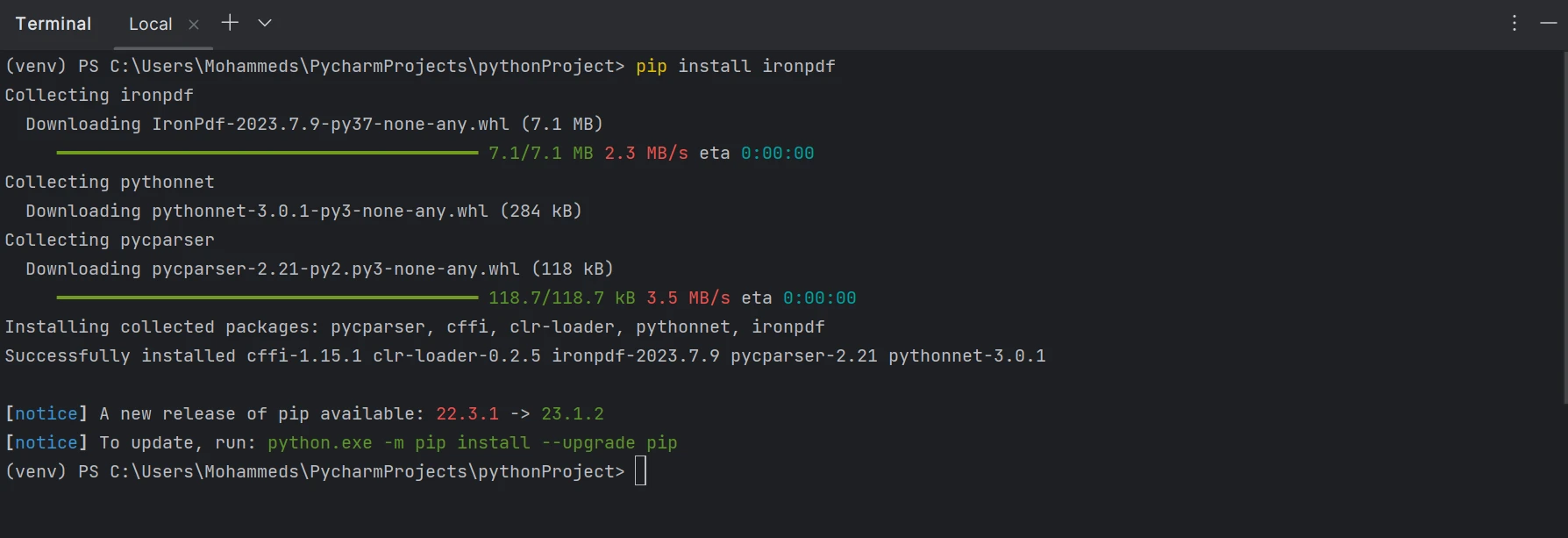Add a new terminal session

pos(230,23)
